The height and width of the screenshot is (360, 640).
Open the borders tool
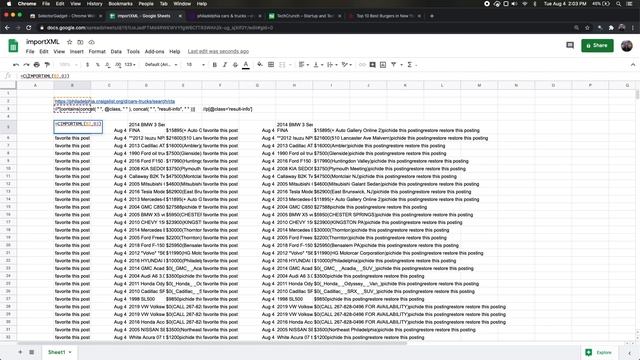click(271, 64)
